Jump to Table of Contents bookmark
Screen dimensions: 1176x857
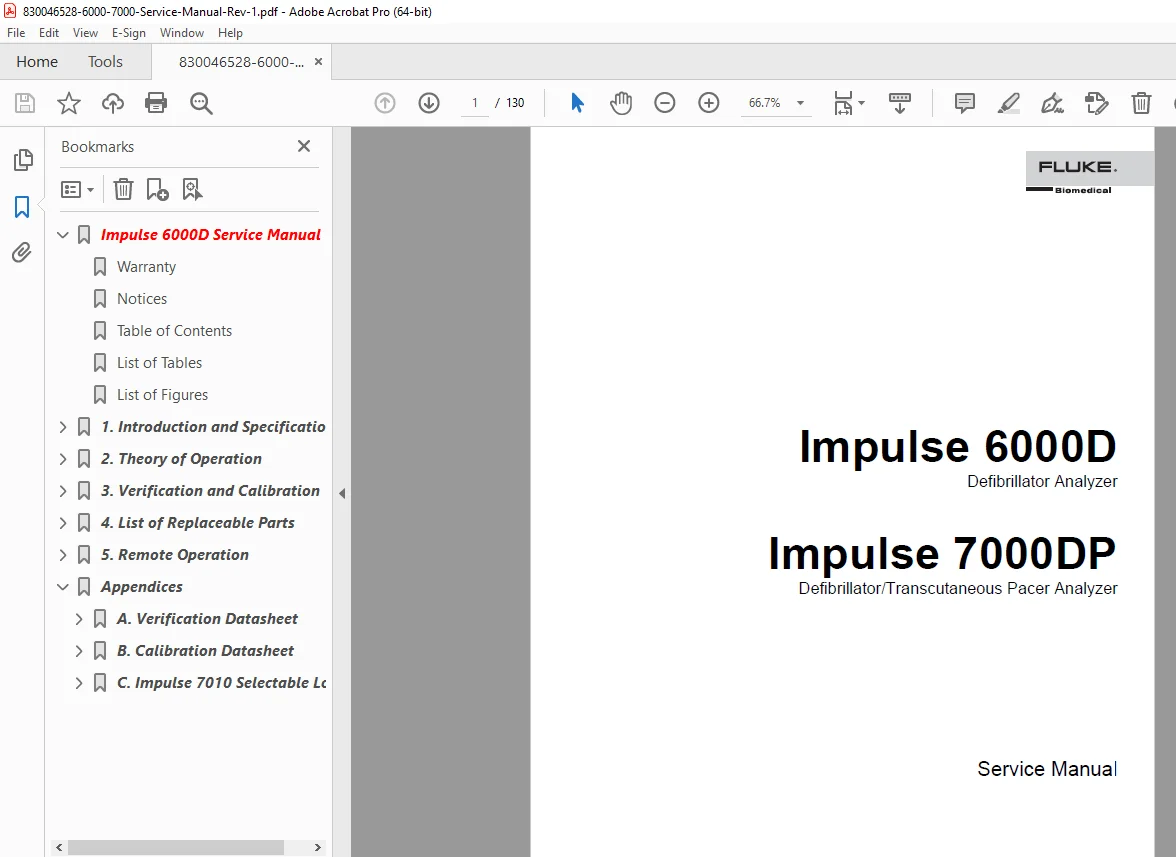[174, 331]
